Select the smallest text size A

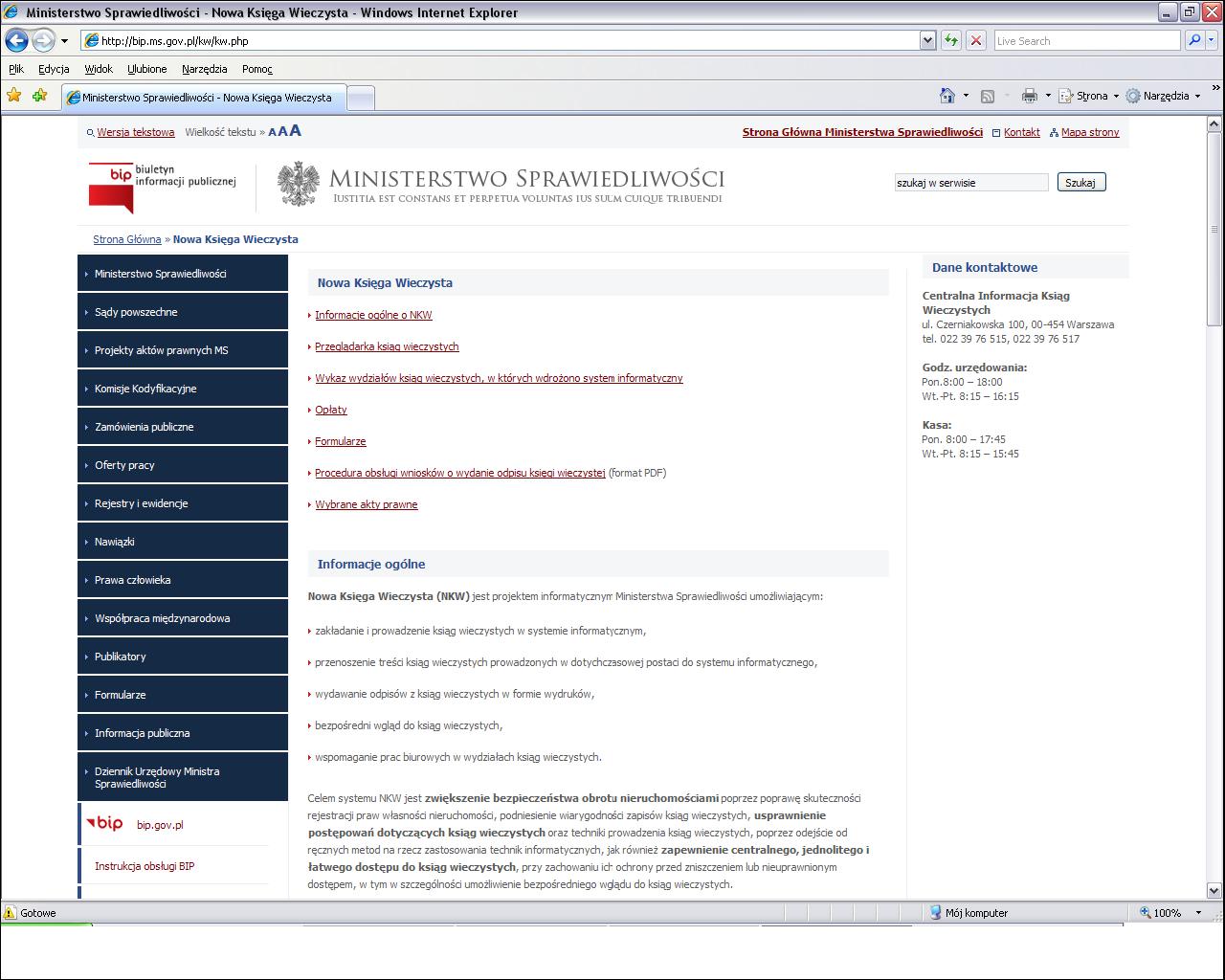coord(272,132)
